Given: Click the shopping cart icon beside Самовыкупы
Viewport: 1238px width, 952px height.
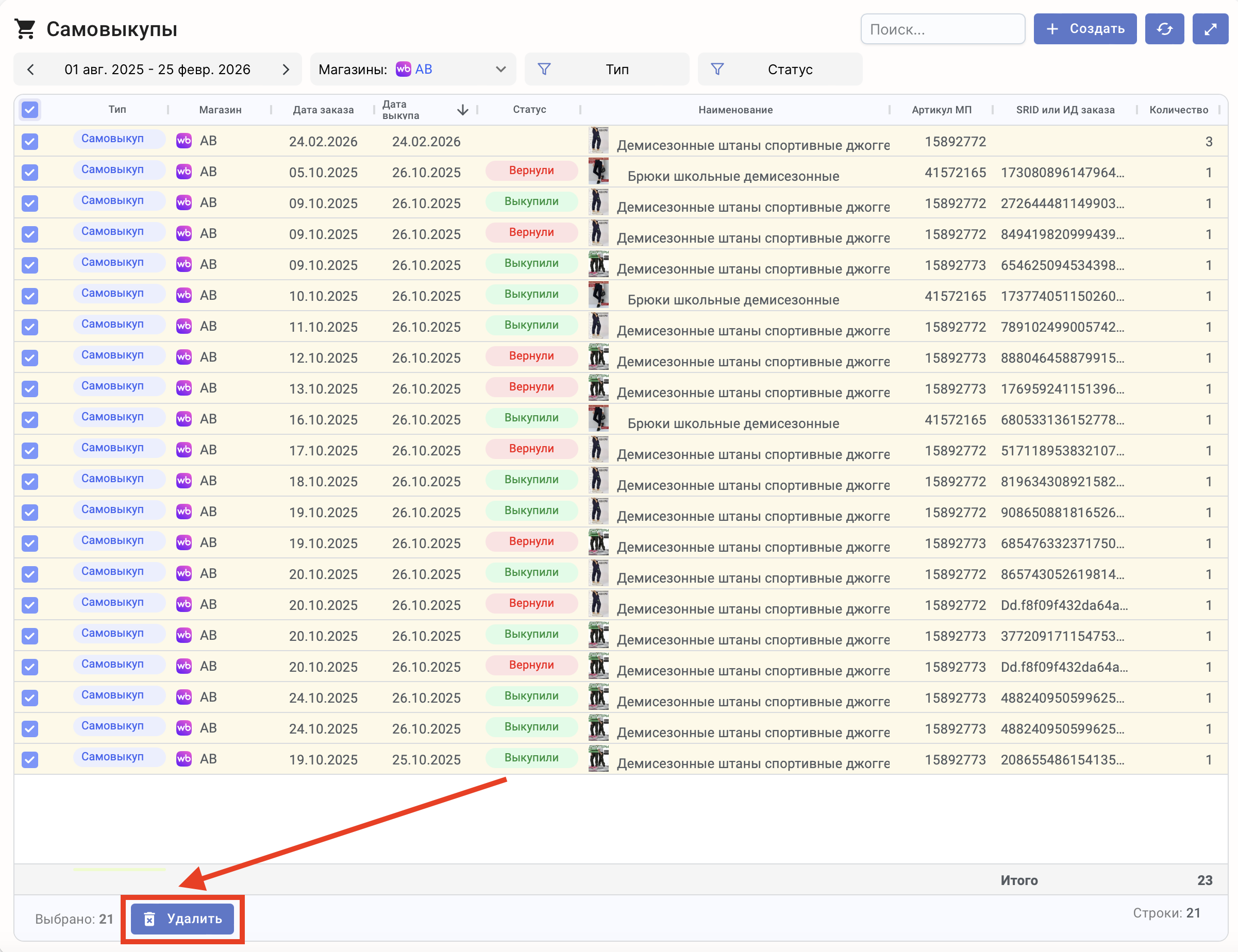Looking at the screenshot, I should tap(25, 29).
